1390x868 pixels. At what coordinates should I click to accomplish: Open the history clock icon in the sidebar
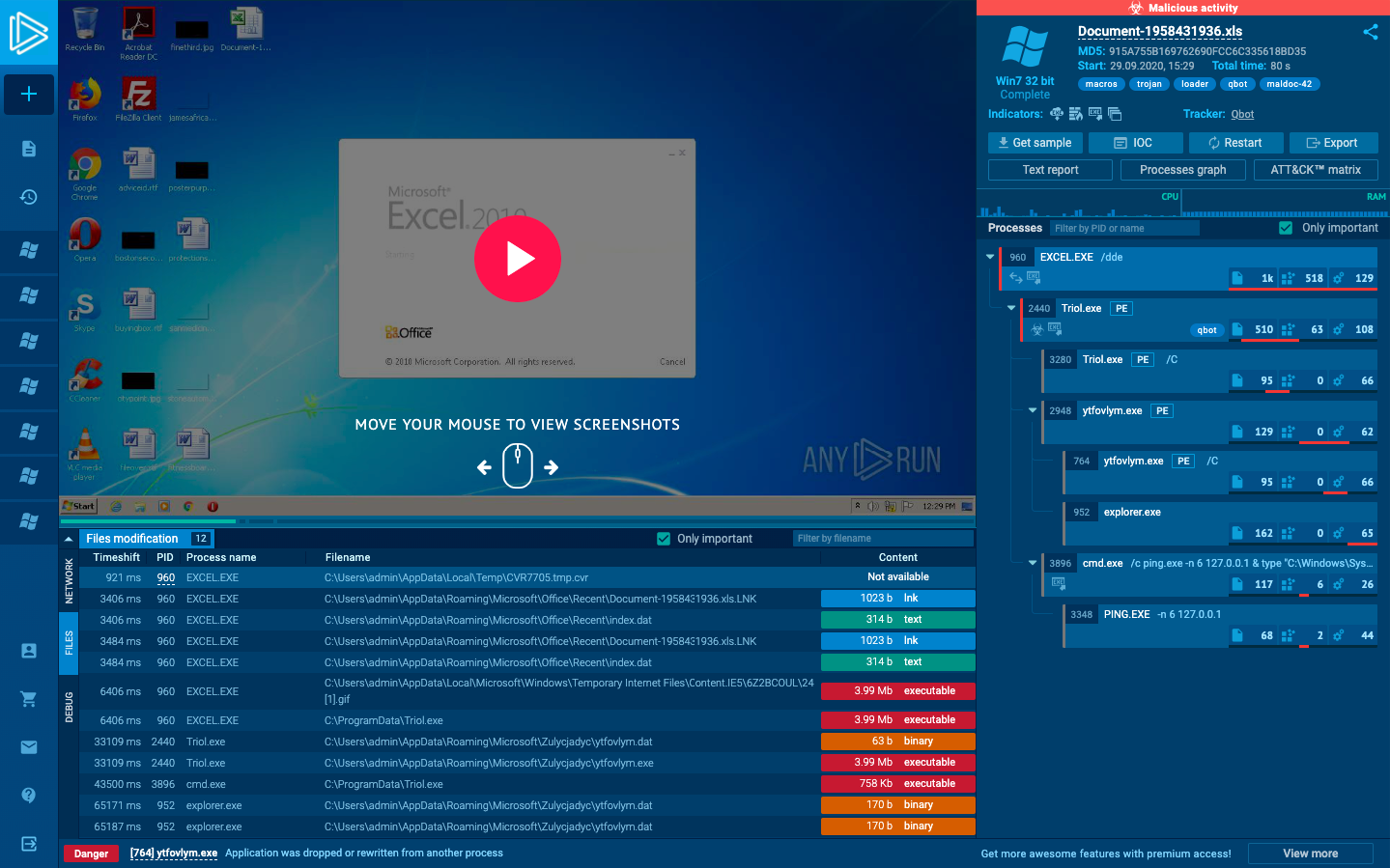point(29,197)
